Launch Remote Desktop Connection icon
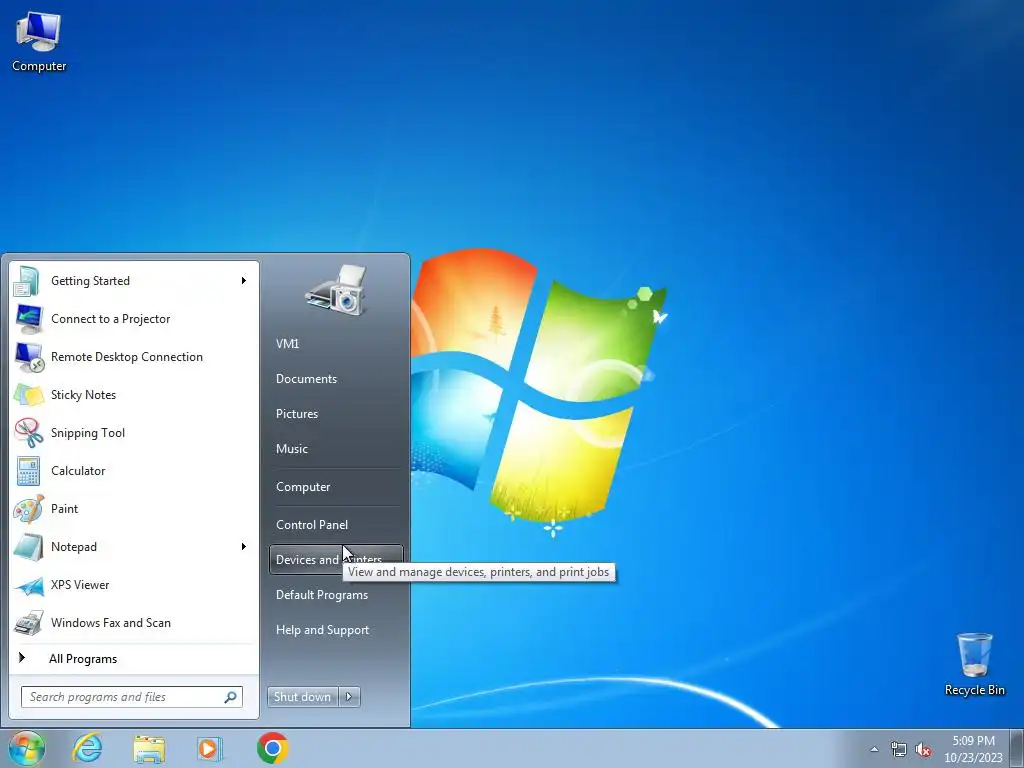This screenshot has height=768, width=1024. (x=29, y=357)
